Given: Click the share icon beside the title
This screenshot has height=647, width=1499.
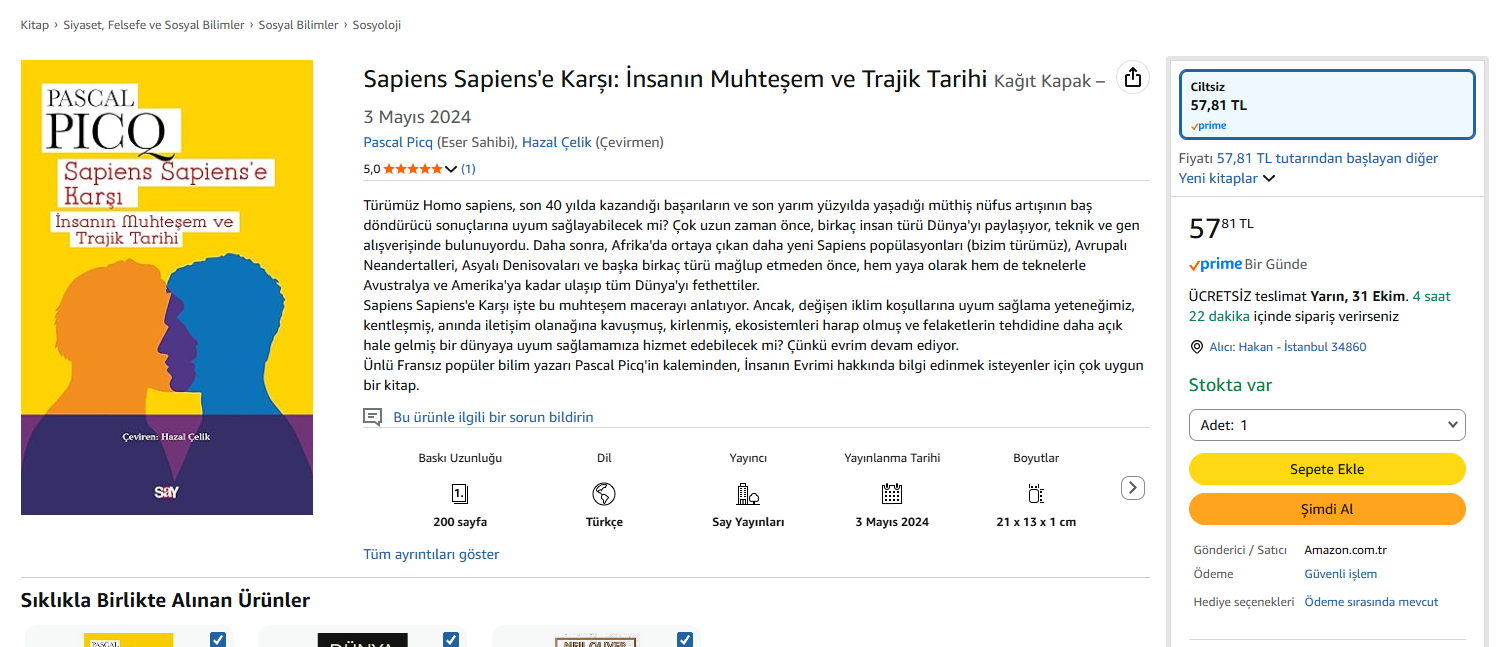Looking at the screenshot, I should [x=1132, y=78].
